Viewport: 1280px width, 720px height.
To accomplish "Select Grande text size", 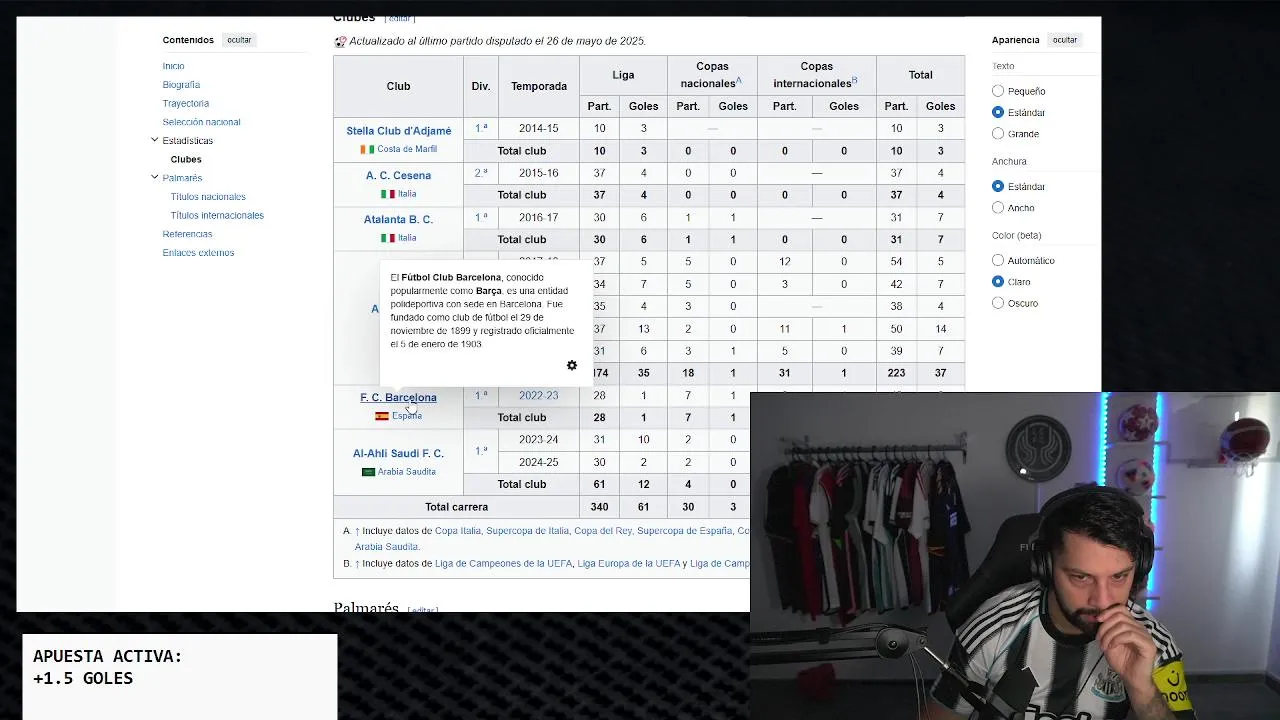I will click(x=998, y=134).
